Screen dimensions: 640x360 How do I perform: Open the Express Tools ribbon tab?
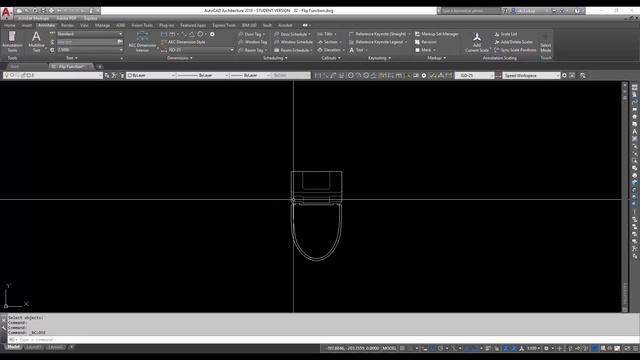[x=224, y=25]
